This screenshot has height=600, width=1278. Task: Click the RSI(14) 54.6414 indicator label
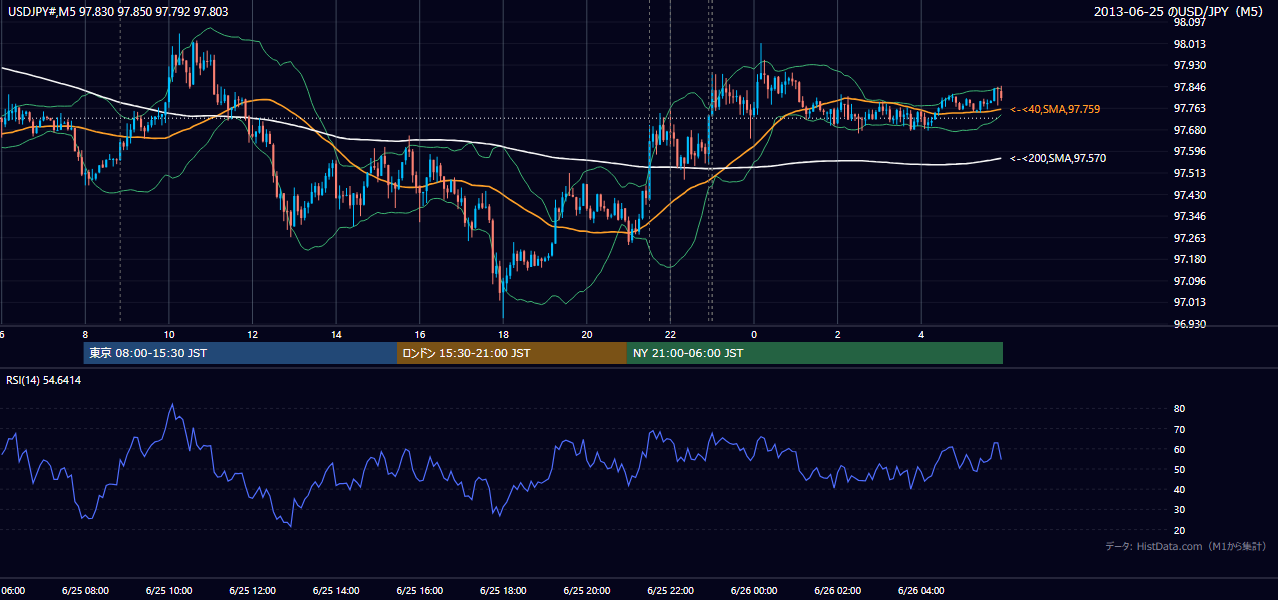tap(44, 380)
